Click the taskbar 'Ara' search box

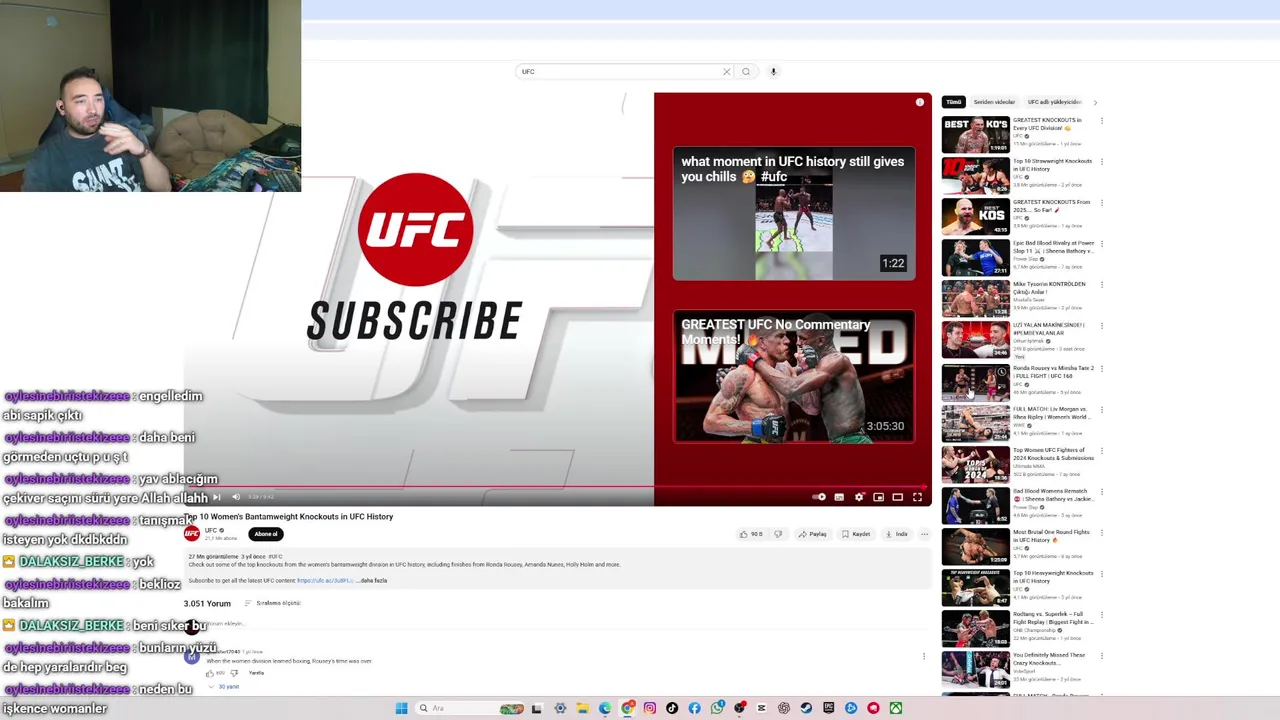point(470,708)
